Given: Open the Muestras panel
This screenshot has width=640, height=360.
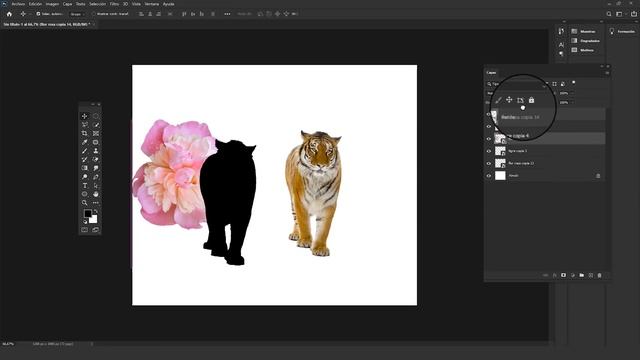Looking at the screenshot, I should (584, 31).
